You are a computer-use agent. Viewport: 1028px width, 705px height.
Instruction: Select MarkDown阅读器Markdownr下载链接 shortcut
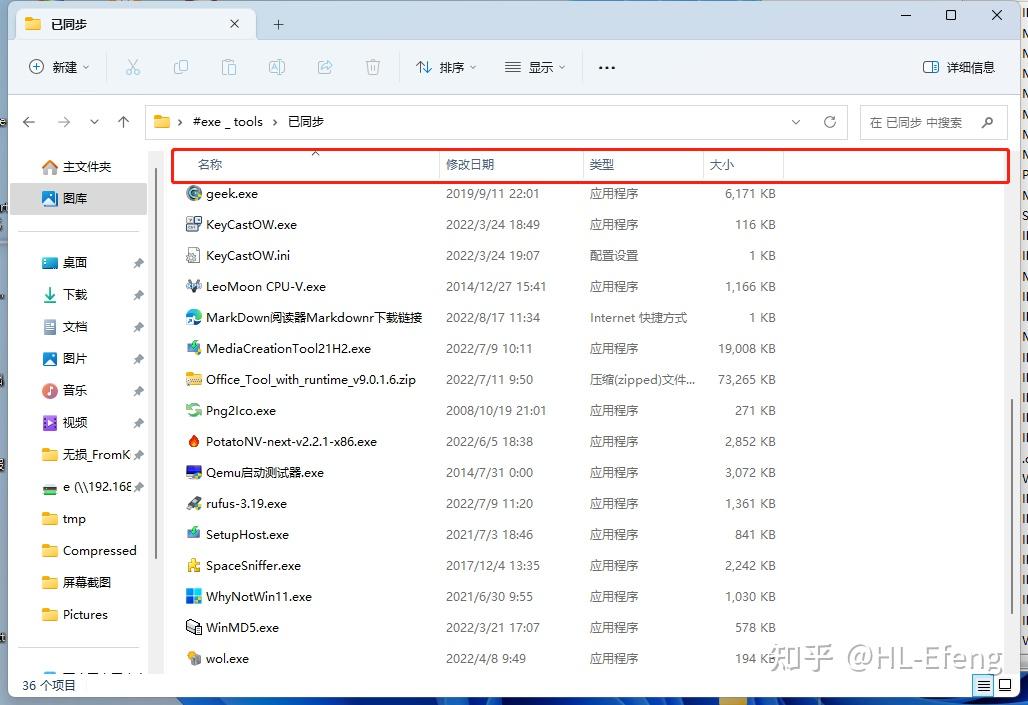(x=313, y=317)
